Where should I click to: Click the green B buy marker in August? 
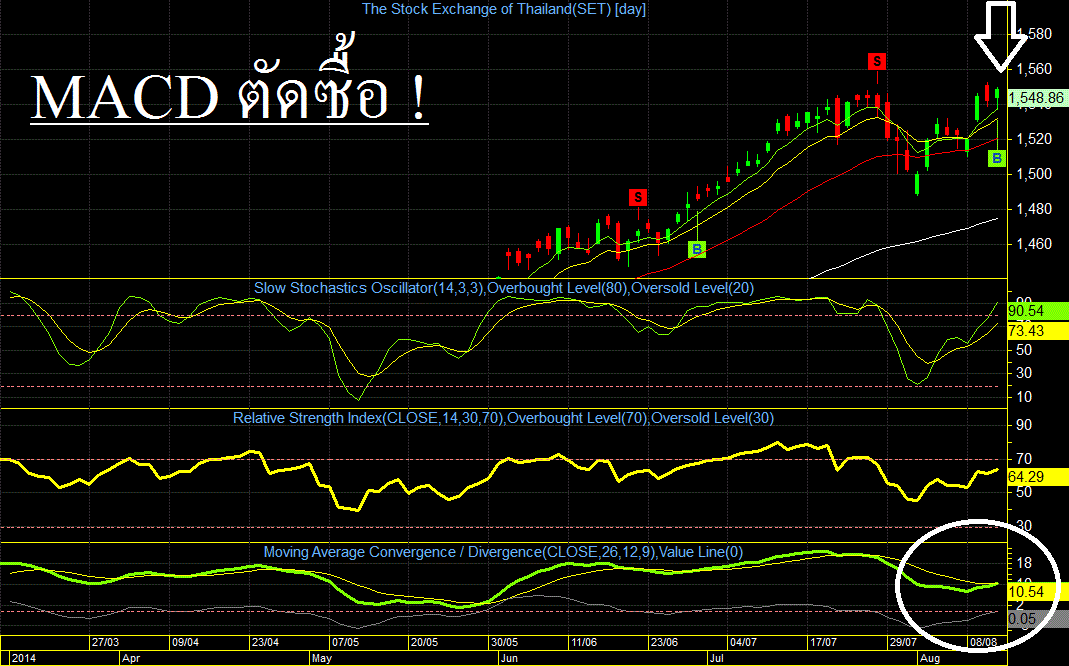pyautogui.click(x=997, y=159)
